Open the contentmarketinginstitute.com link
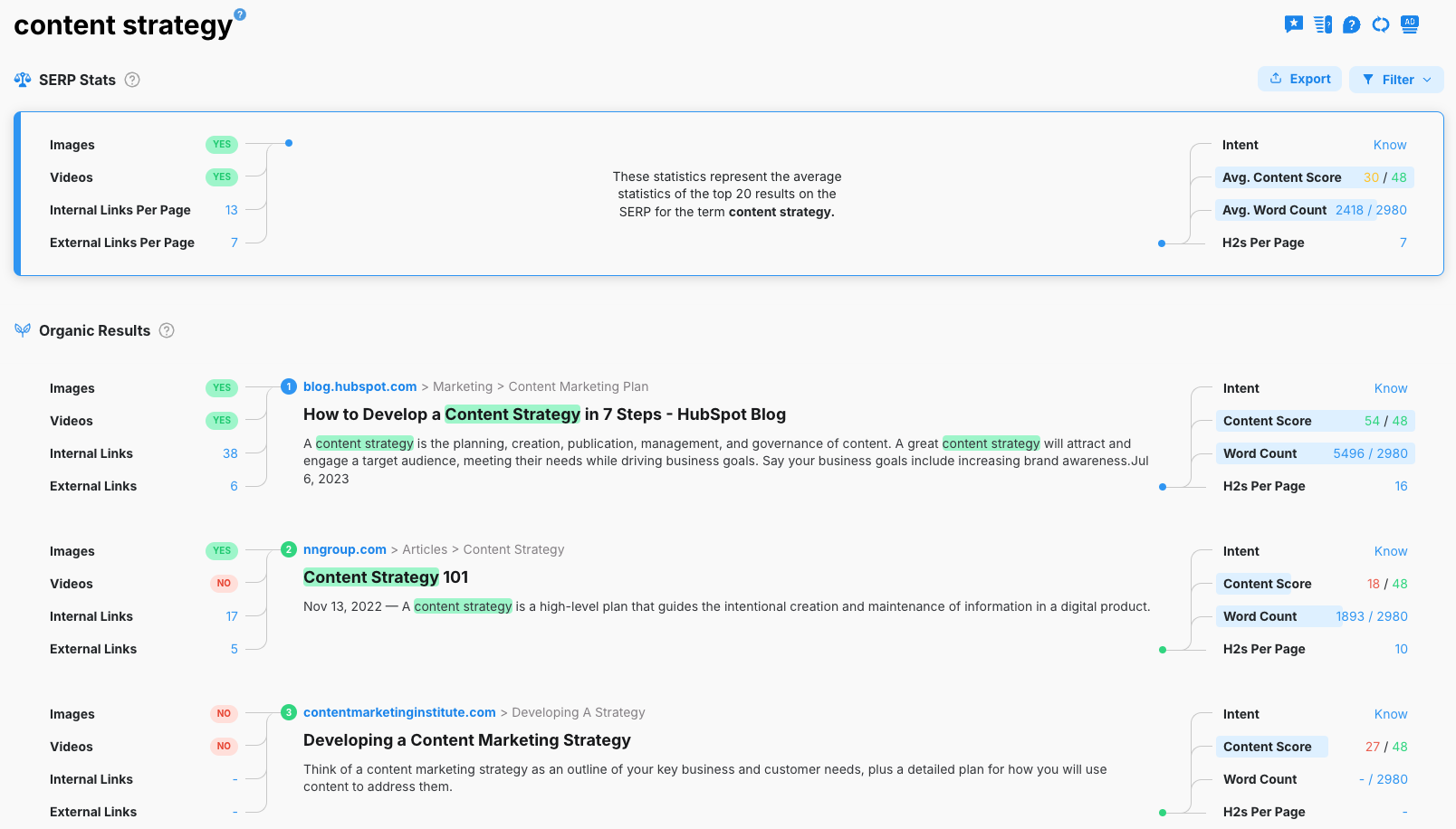The height and width of the screenshot is (829, 1456). click(399, 712)
